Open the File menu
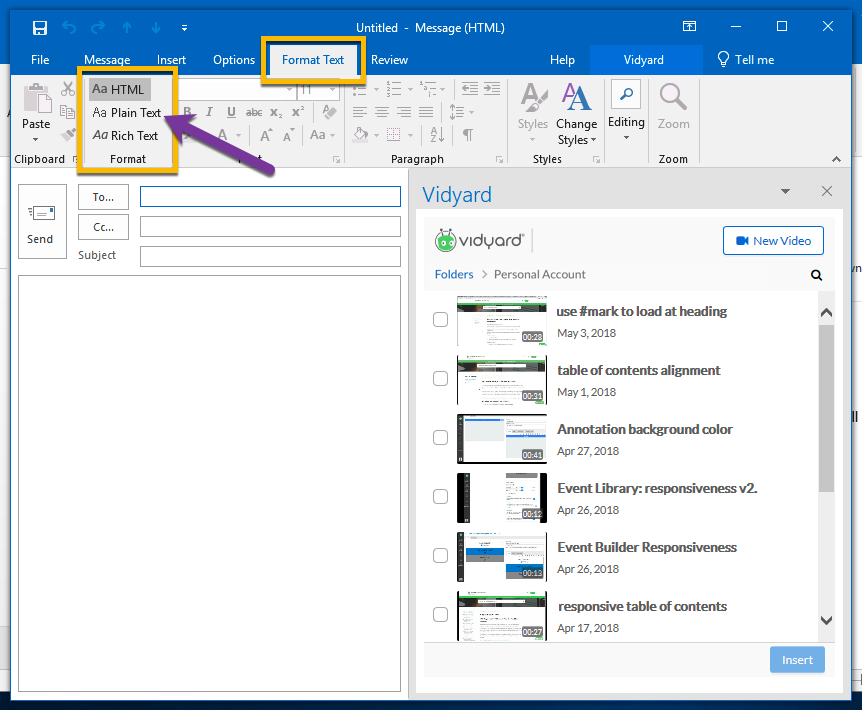Screen dimensions: 862x710 point(40,60)
